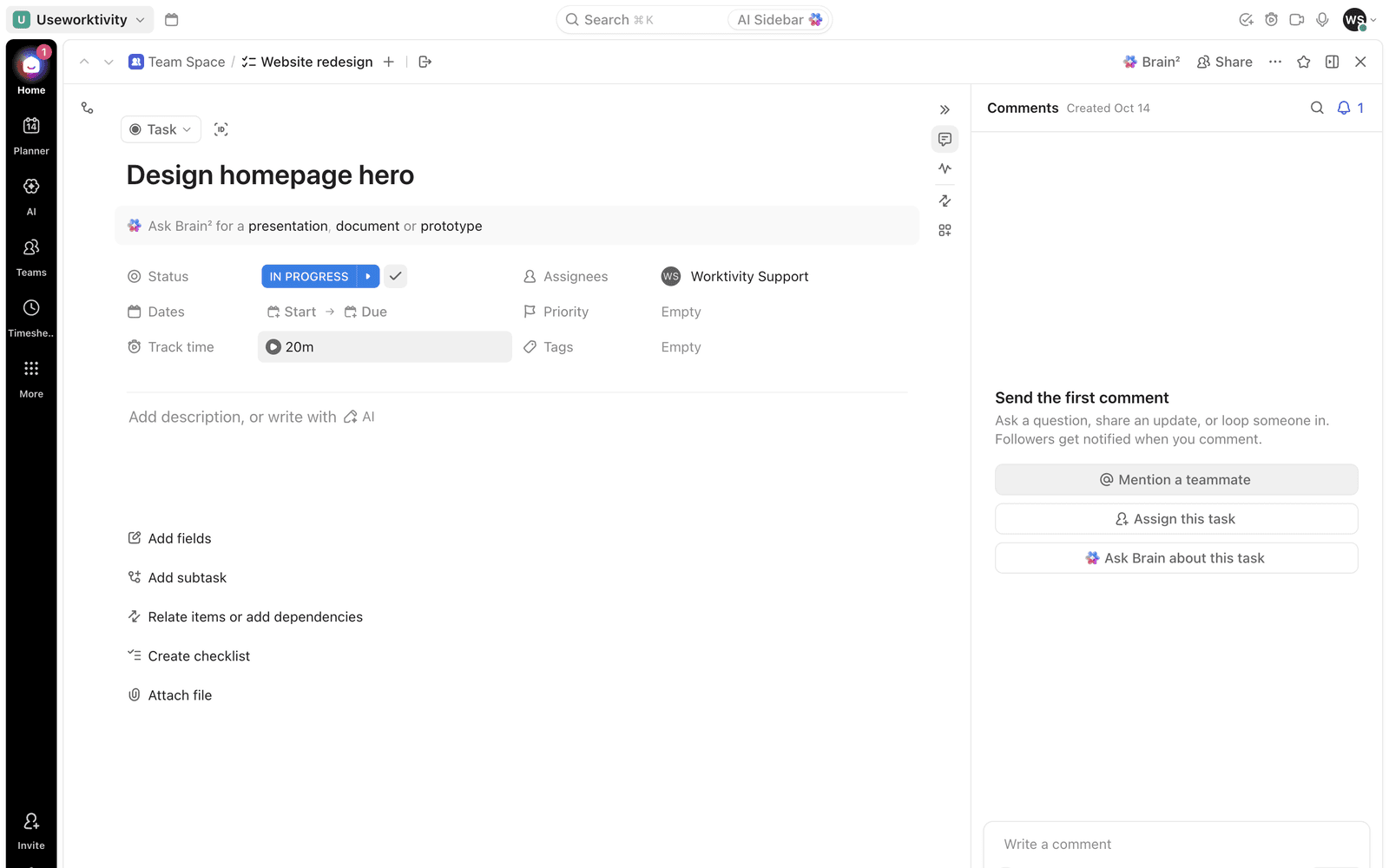
Task: Change the layout with the split-view icon
Action: coord(1333,62)
